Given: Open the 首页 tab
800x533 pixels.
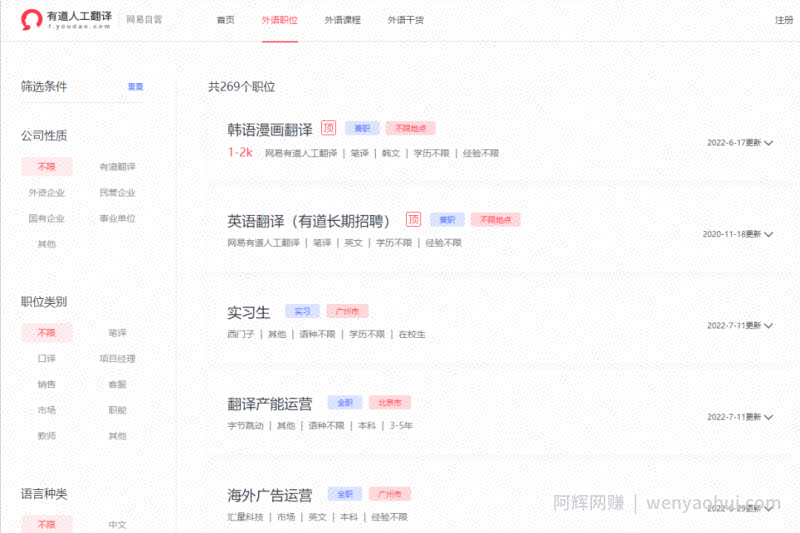Looking at the screenshot, I should pos(226,20).
